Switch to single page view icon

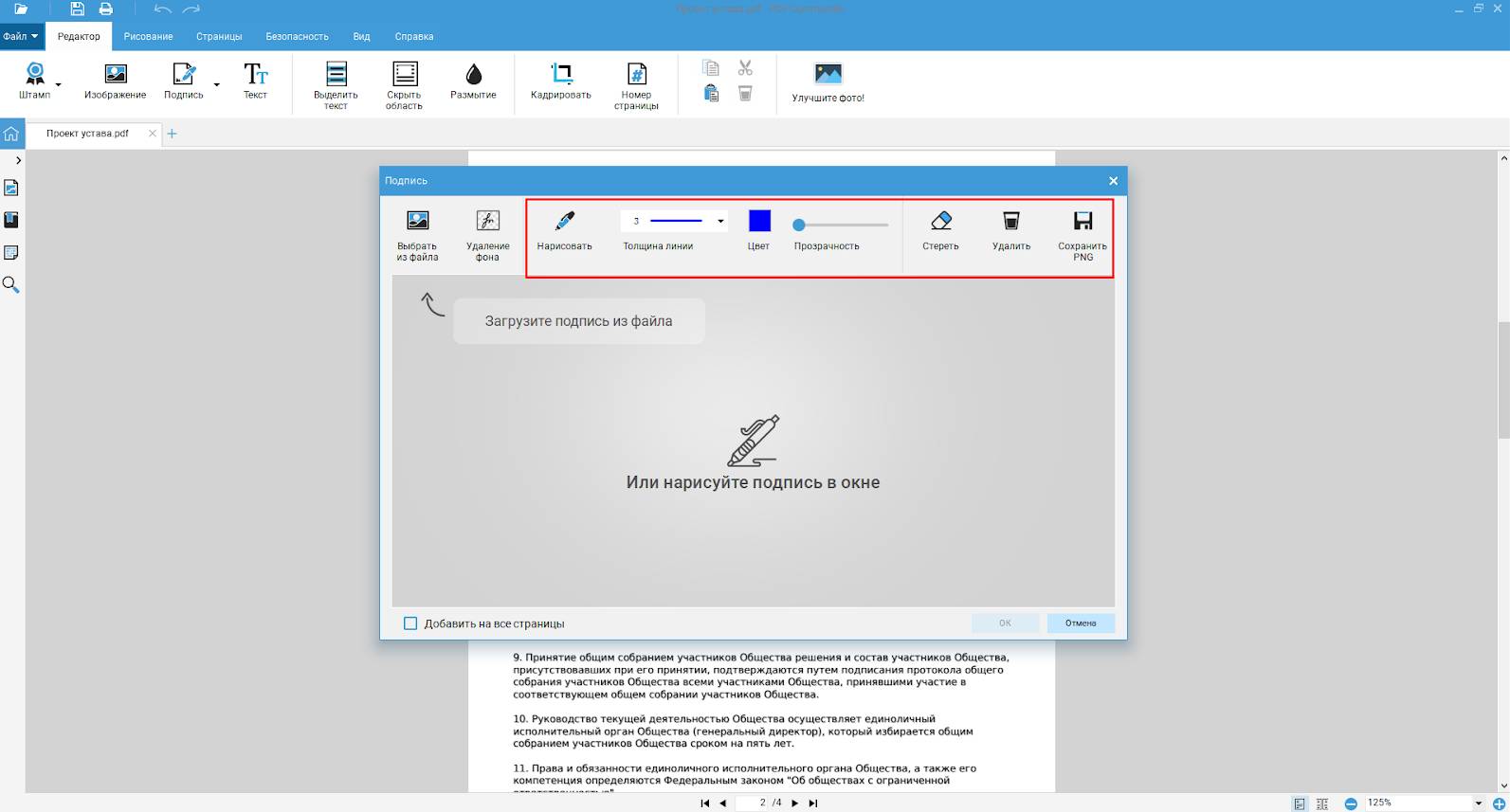point(1300,803)
